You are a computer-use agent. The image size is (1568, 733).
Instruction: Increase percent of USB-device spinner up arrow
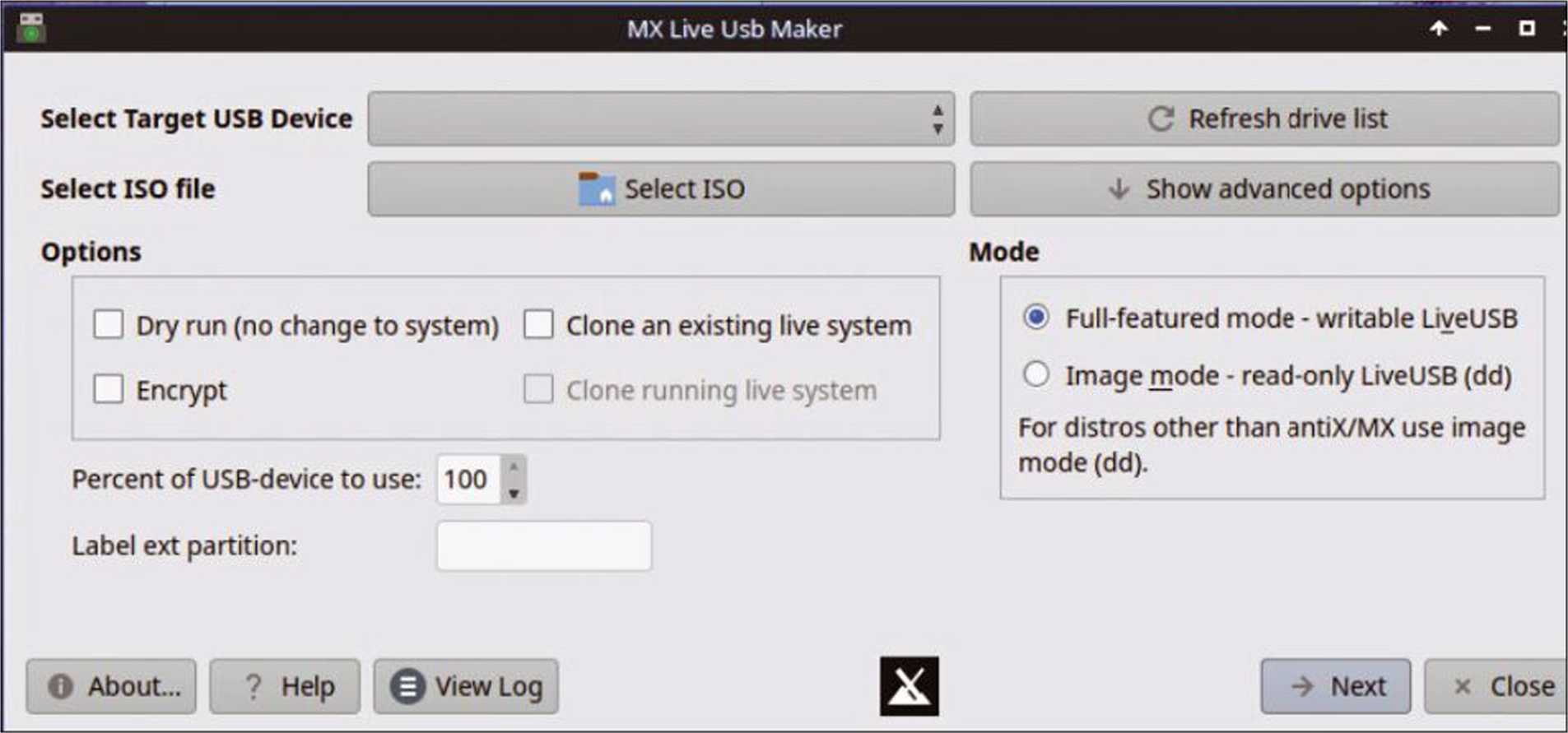[514, 466]
